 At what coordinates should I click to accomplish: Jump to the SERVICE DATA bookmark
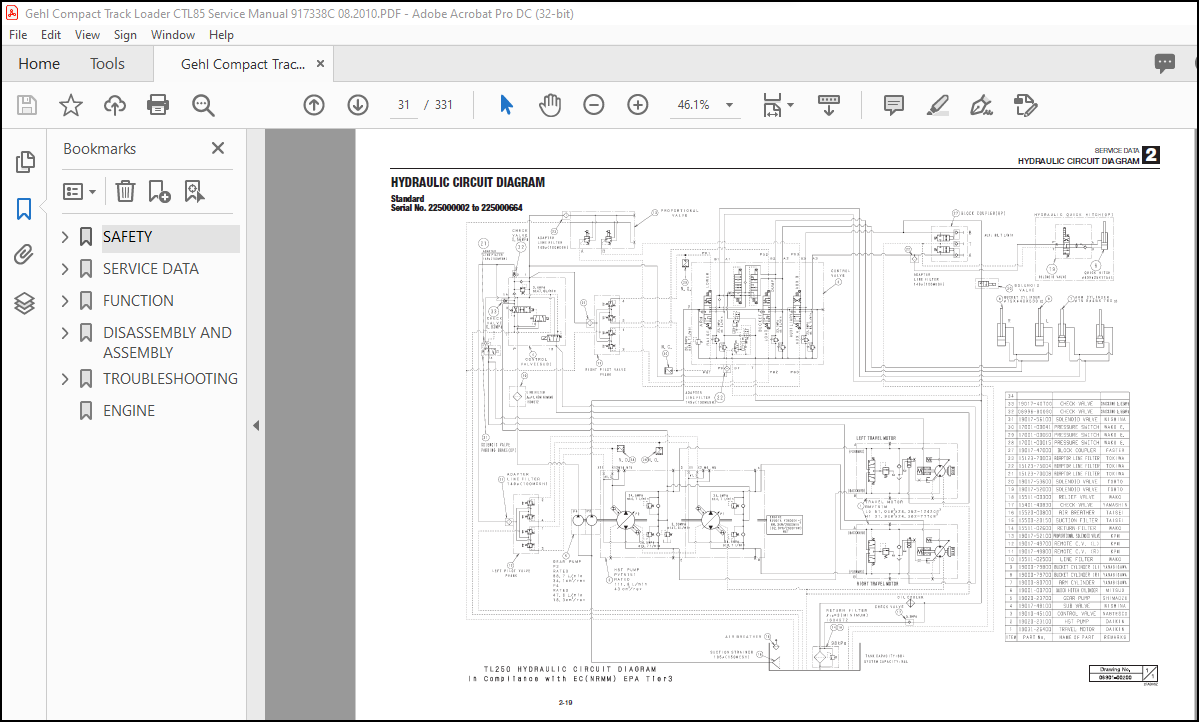pos(151,269)
